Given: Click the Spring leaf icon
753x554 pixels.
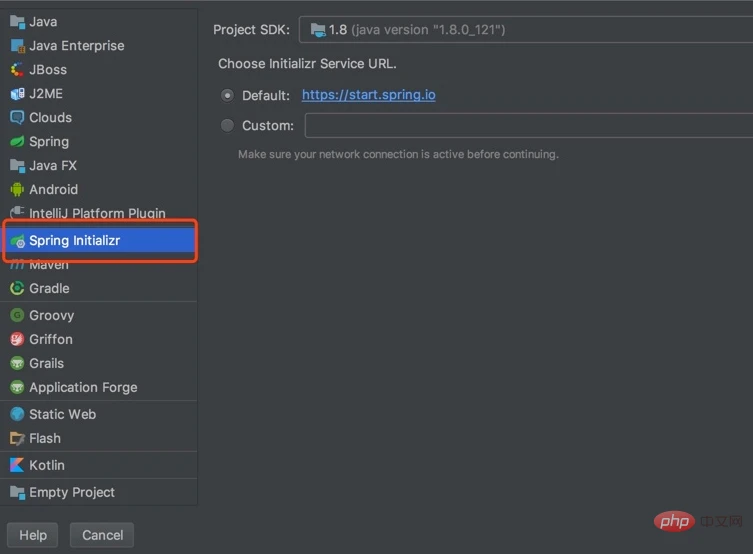Looking at the screenshot, I should (17, 142).
